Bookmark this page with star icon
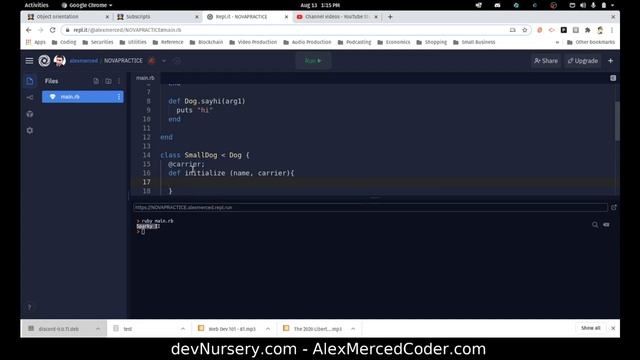The height and width of the screenshot is (360, 640). click(x=525, y=30)
